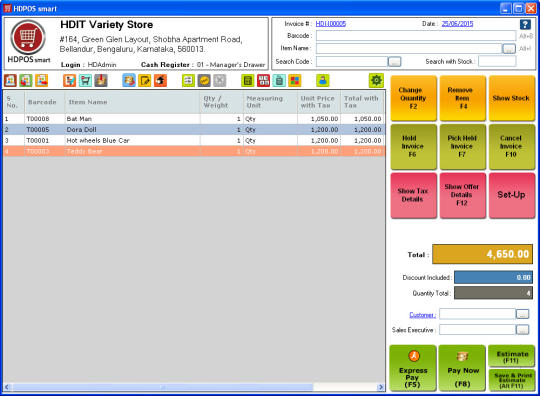The width and height of the screenshot is (540, 396).
Task: Click the grayed-out X toolbar icon
Action: (x=220, y=81)
